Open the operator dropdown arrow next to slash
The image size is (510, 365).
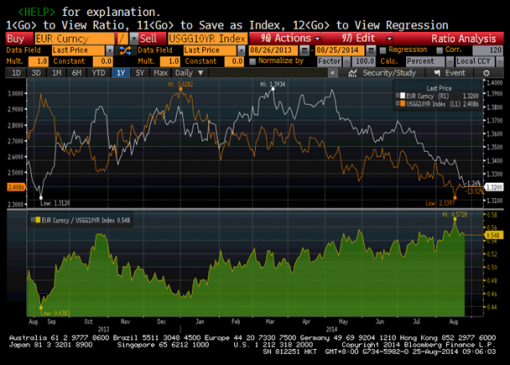pyautogui.click(x=134, y=39)
